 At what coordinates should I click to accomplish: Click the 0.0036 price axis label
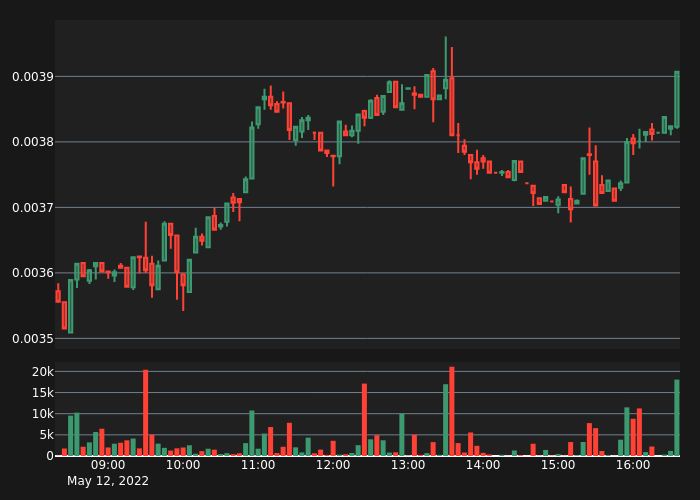tap(33, 273)
